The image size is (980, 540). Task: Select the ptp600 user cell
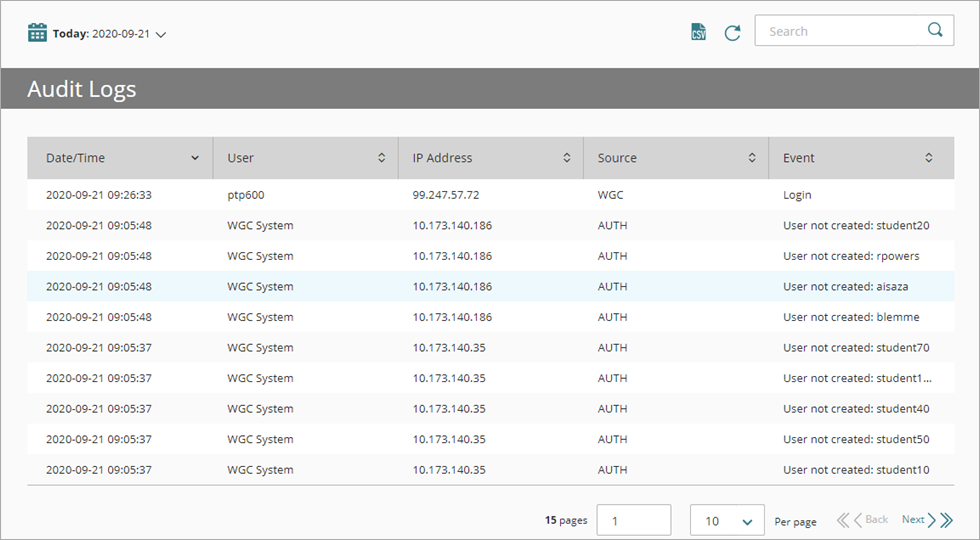[246, 195]
